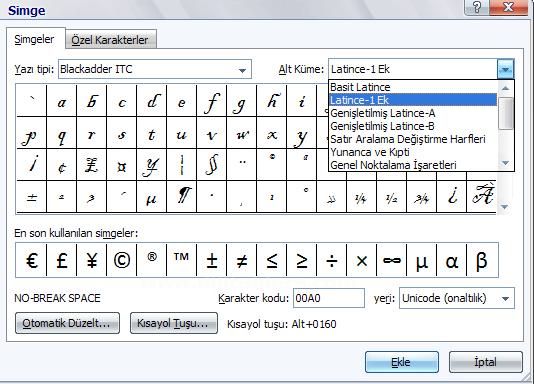Focus the Karakter kodu input field
This screenshot has width=534, height=384.
click(x=329, y=298)
